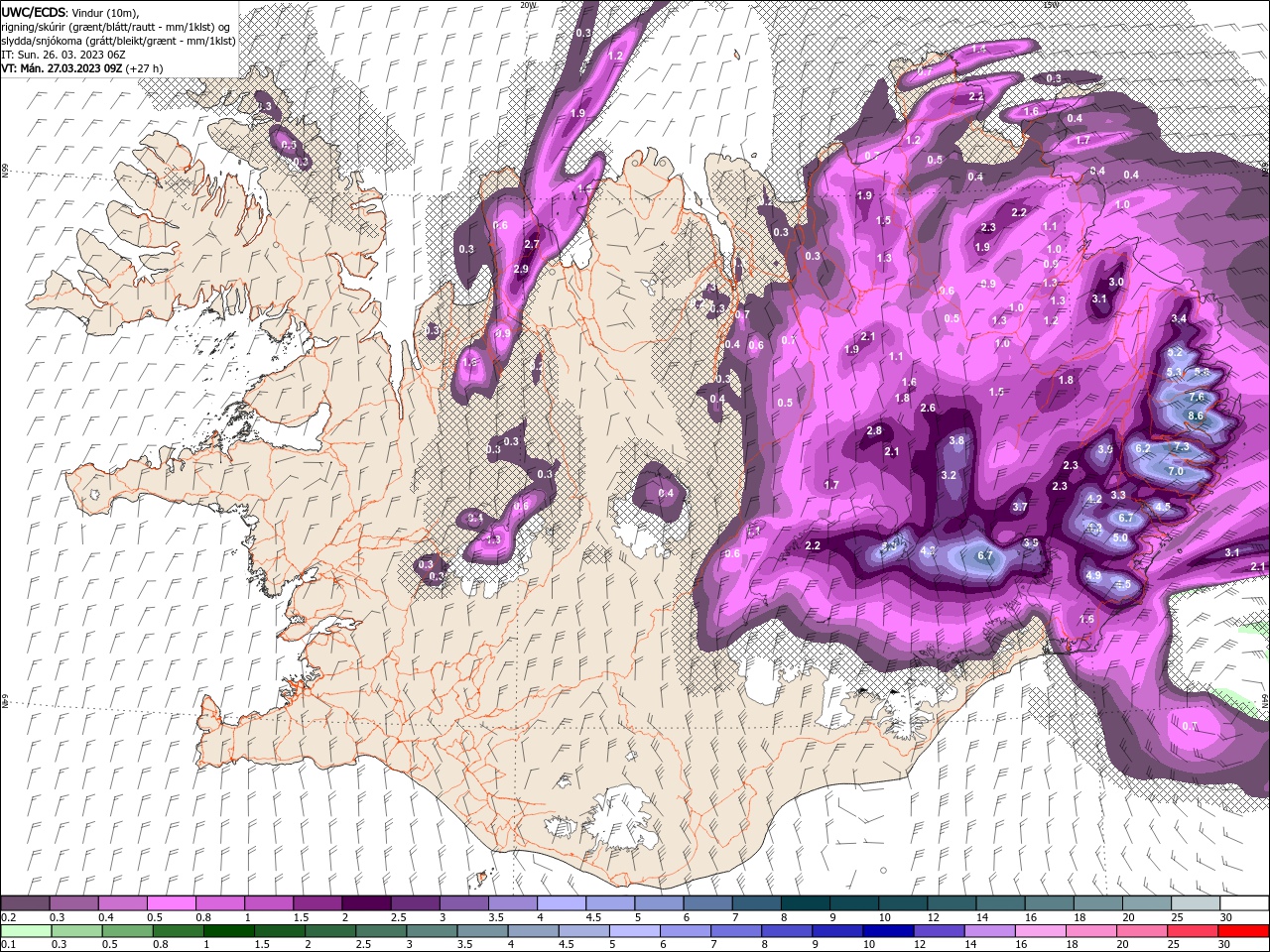This screenshot has width=1270, height=952.
Task: Select lilac rain swatch between 14 and 16
Action: (990, 930)
